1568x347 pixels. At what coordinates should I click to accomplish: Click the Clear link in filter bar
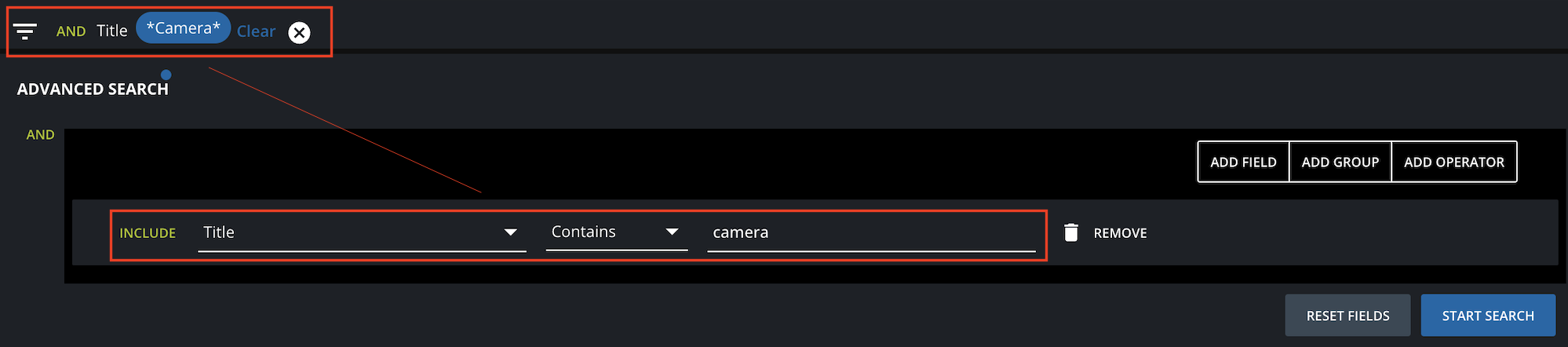click(256, 31)
